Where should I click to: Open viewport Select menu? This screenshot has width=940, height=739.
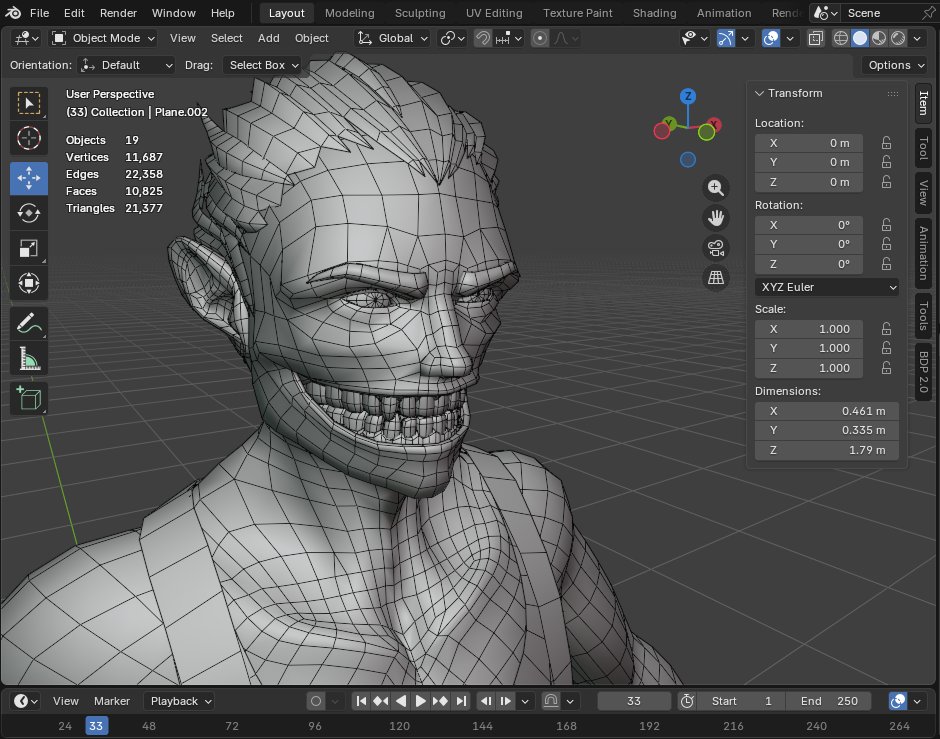coord(227,38)
